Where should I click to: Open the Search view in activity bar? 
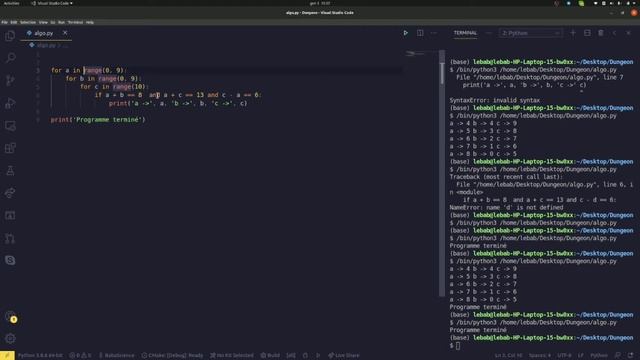(x=10, y=58)
